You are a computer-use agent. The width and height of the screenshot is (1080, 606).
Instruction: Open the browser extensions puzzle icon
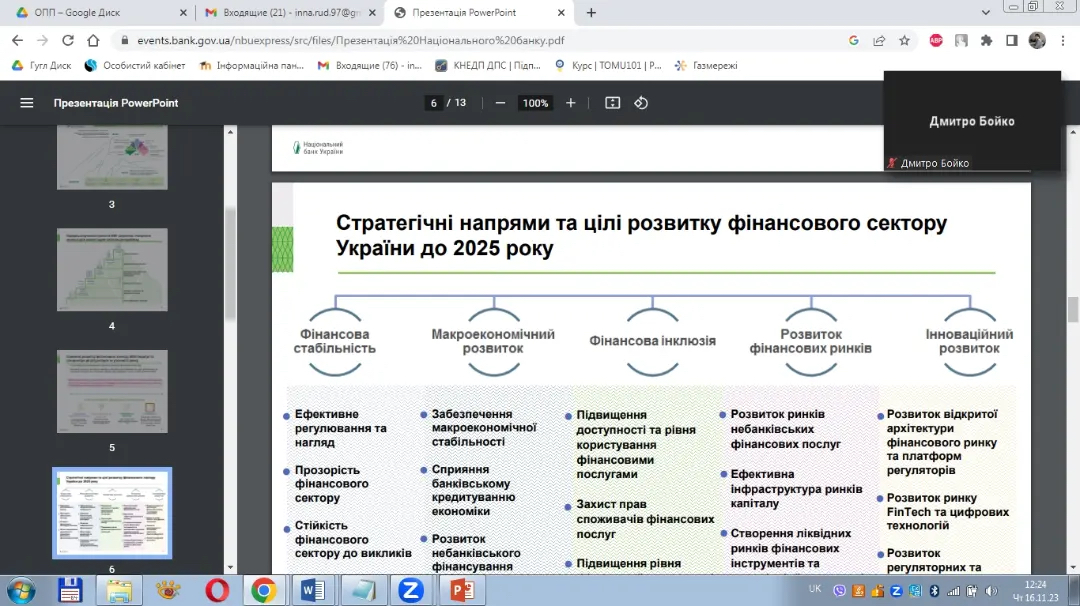986,41
